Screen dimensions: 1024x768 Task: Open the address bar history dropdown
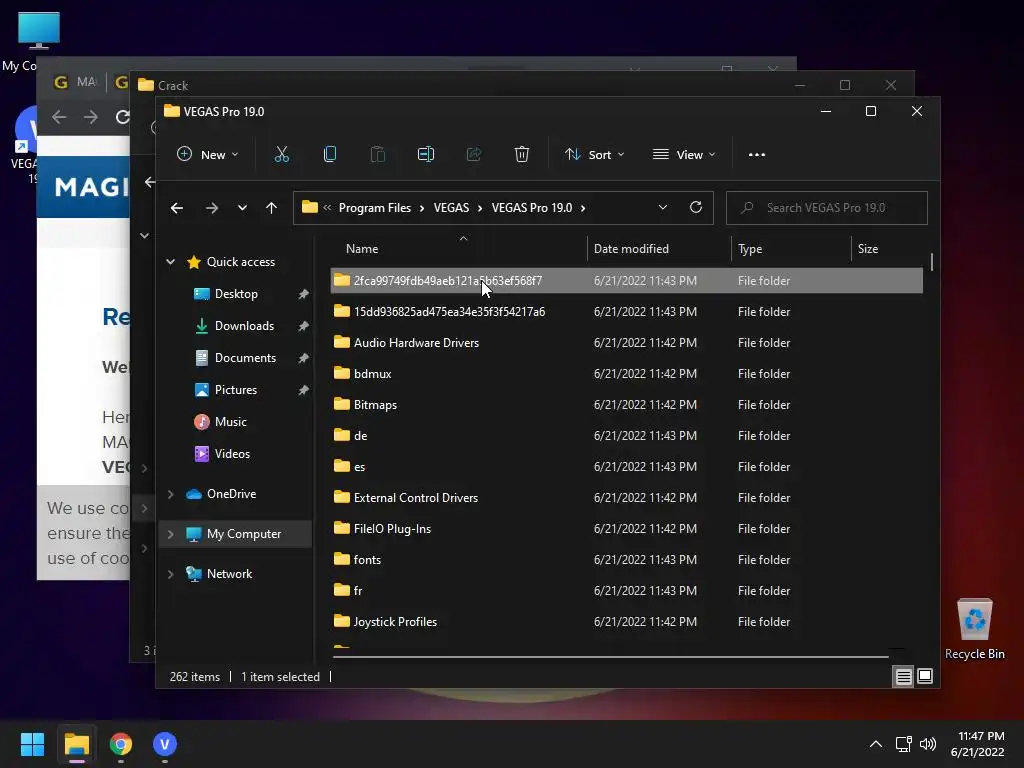pos(663,208)
